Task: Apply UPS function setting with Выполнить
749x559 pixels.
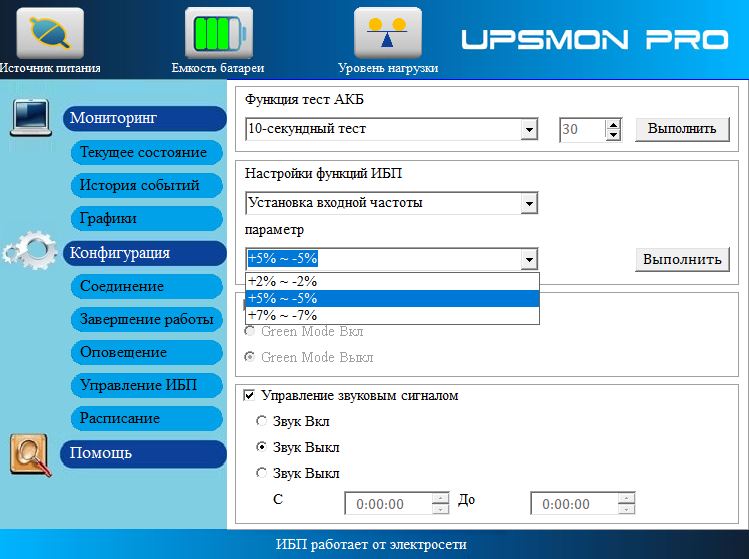Action: tap(682, 259)
